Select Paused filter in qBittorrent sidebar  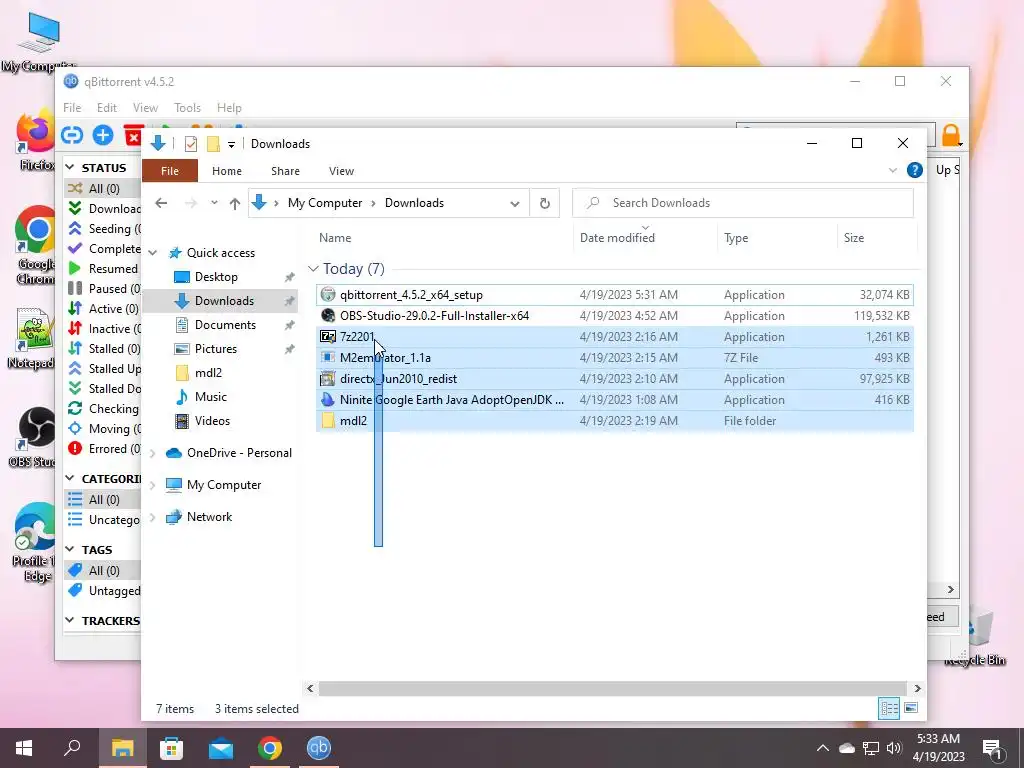coord(104,289)
